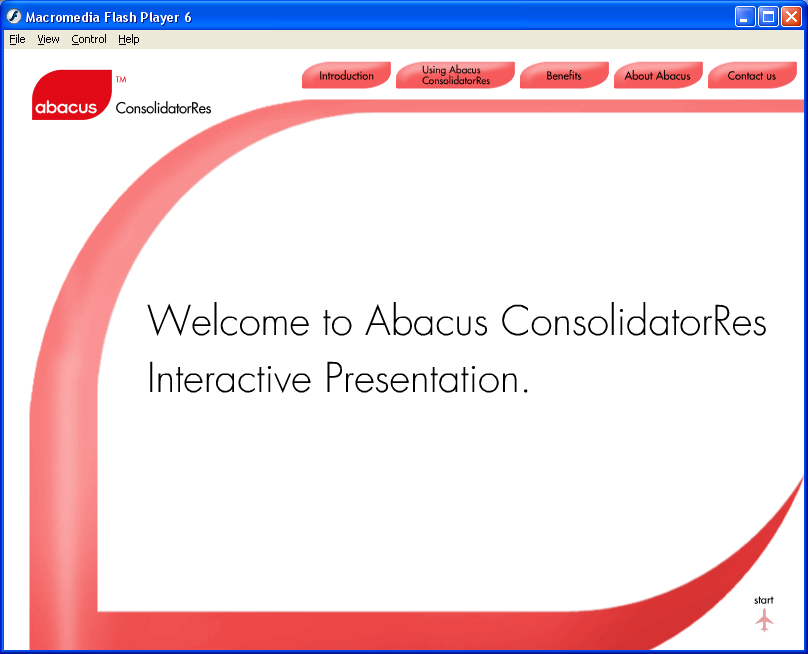Open Using Abacus ConsolidatorRes section
This screenshot has height=654, width=808.
456,75
